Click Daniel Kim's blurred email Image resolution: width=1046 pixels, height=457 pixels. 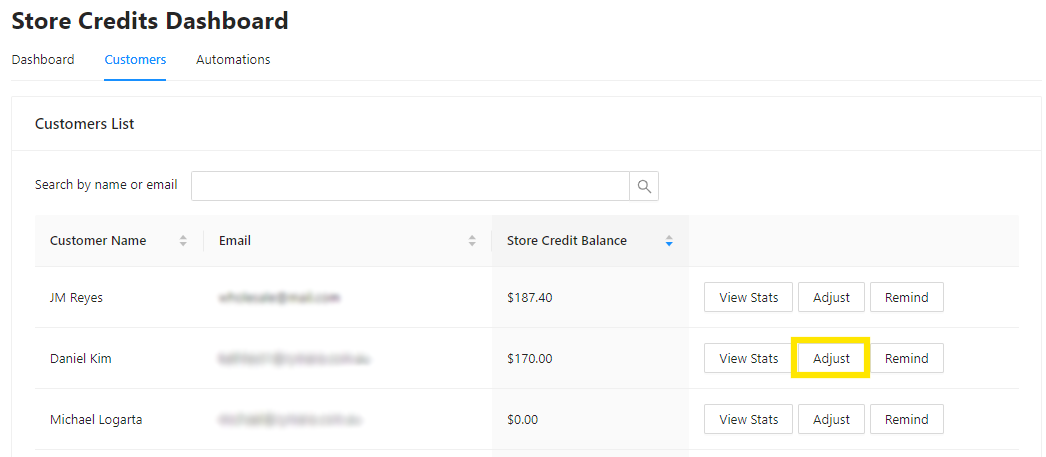294,359
